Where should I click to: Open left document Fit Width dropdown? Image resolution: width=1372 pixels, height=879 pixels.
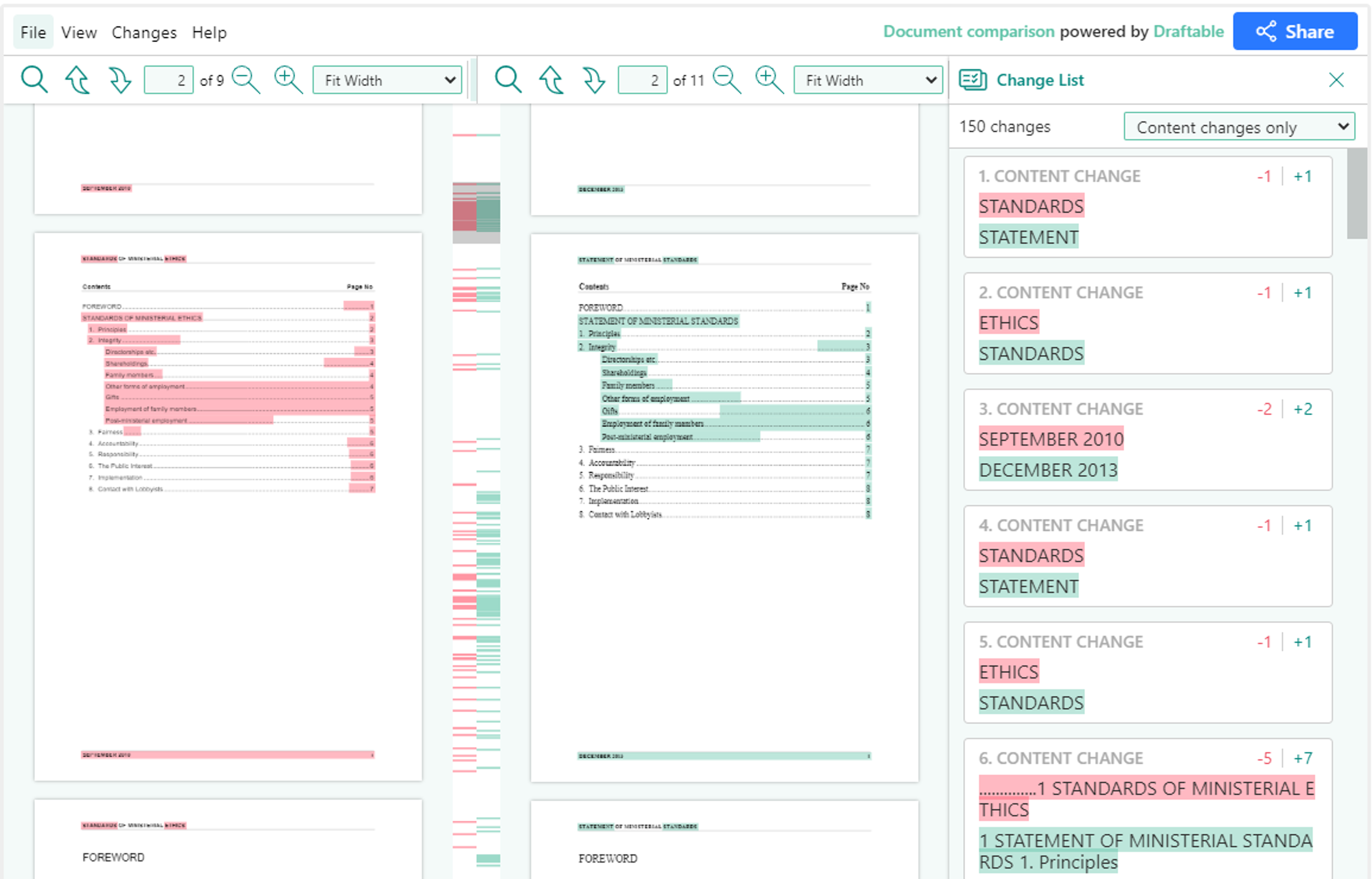[387, 80]
